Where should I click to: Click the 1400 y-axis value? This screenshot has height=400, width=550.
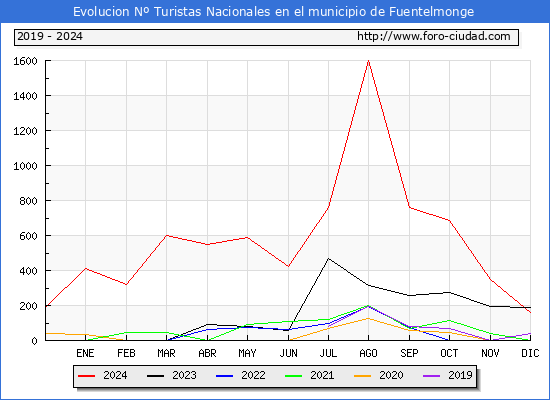[x=25, y=96]
